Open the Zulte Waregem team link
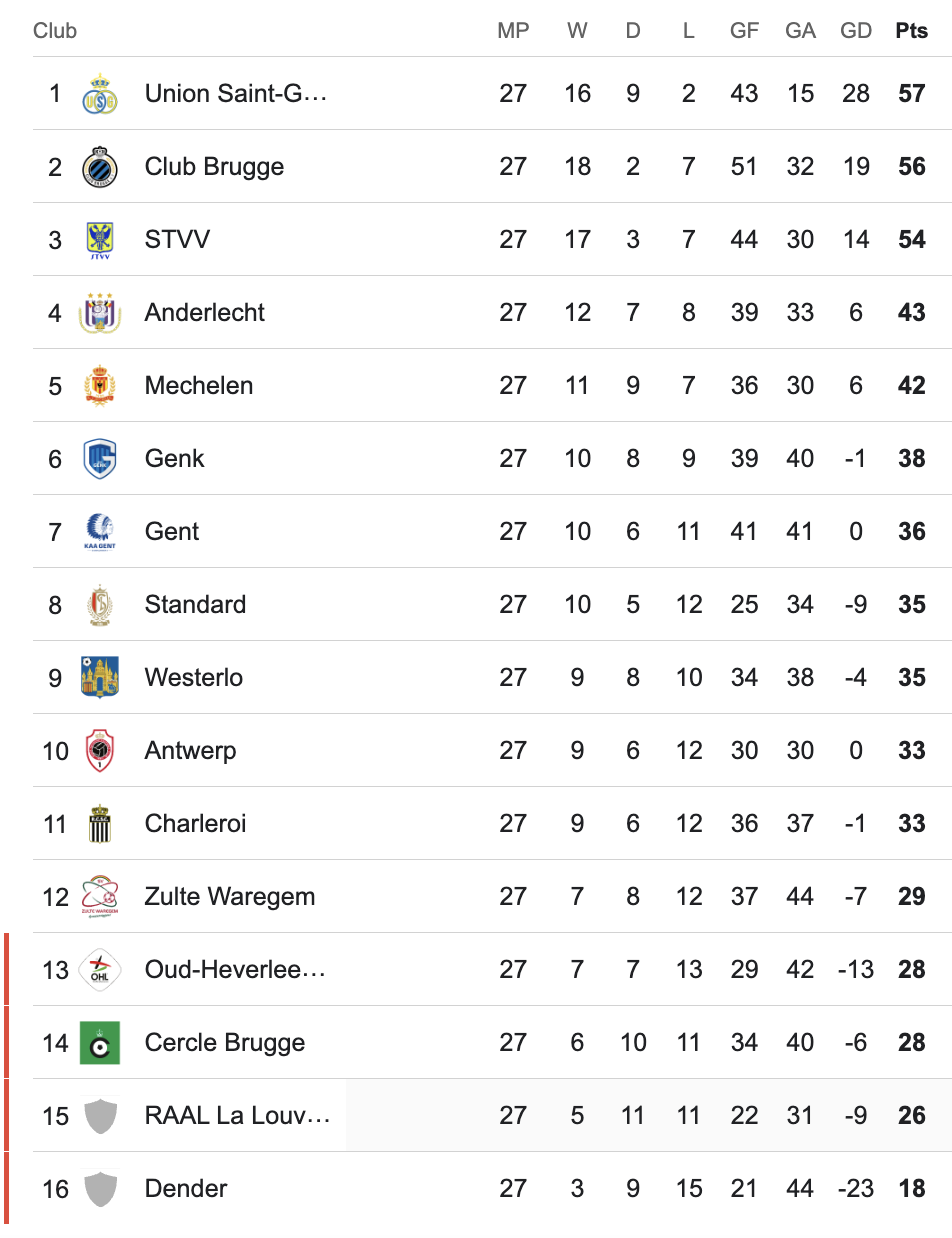952x1238 pixels. coord(229,897)
